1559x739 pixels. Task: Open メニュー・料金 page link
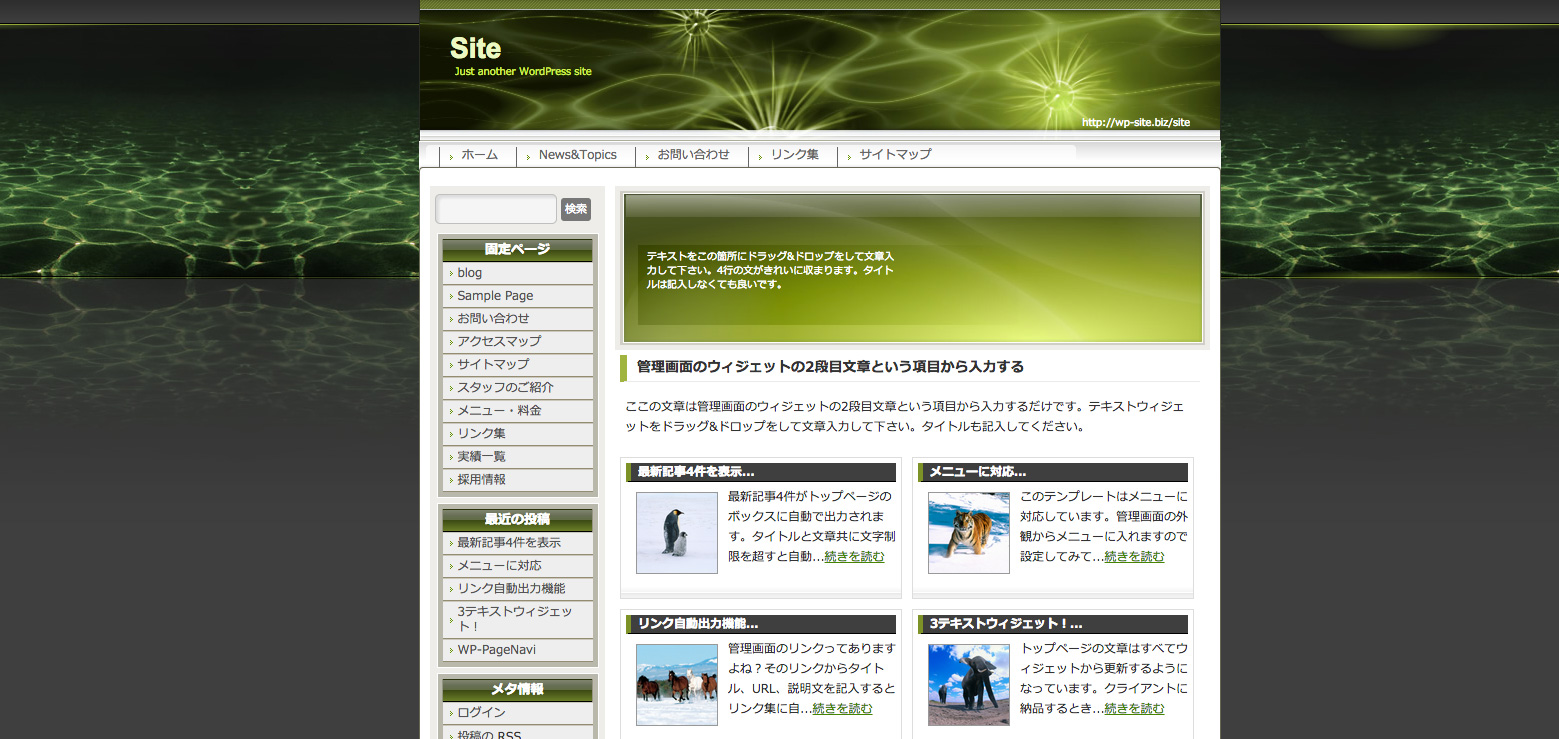(x=518, y=411)
